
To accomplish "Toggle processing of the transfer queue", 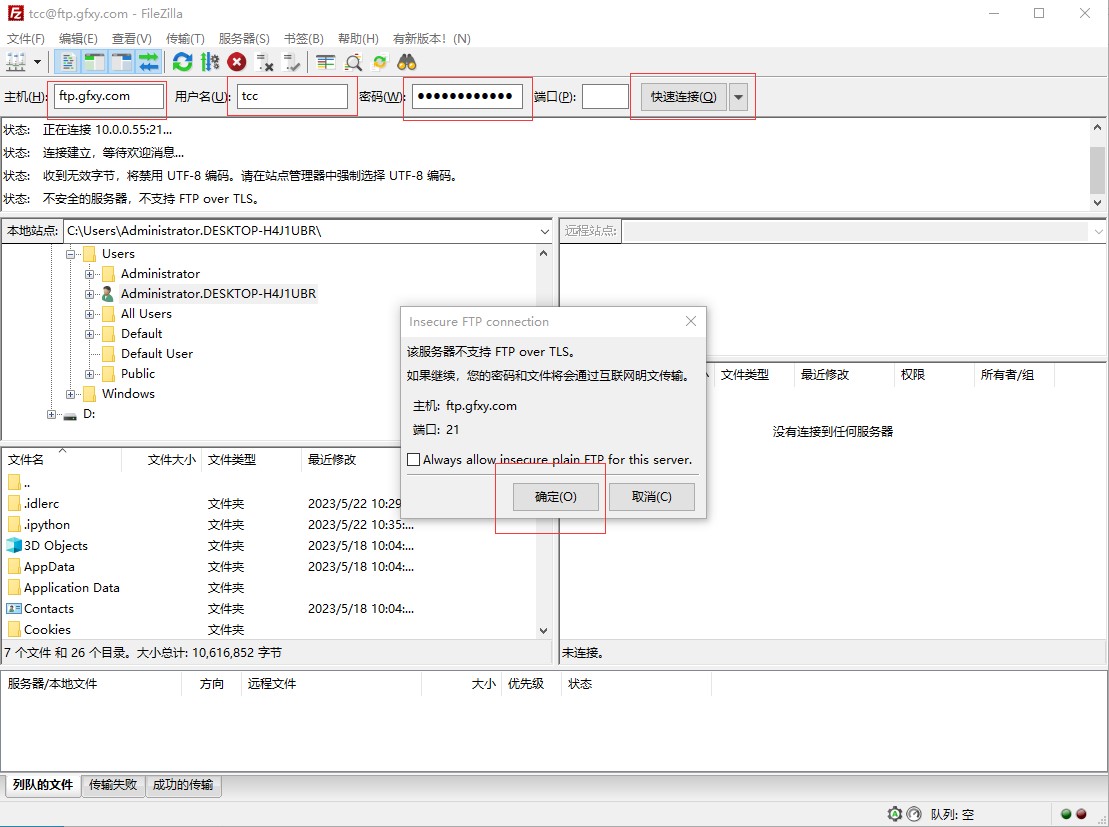I will coord(210,62).
